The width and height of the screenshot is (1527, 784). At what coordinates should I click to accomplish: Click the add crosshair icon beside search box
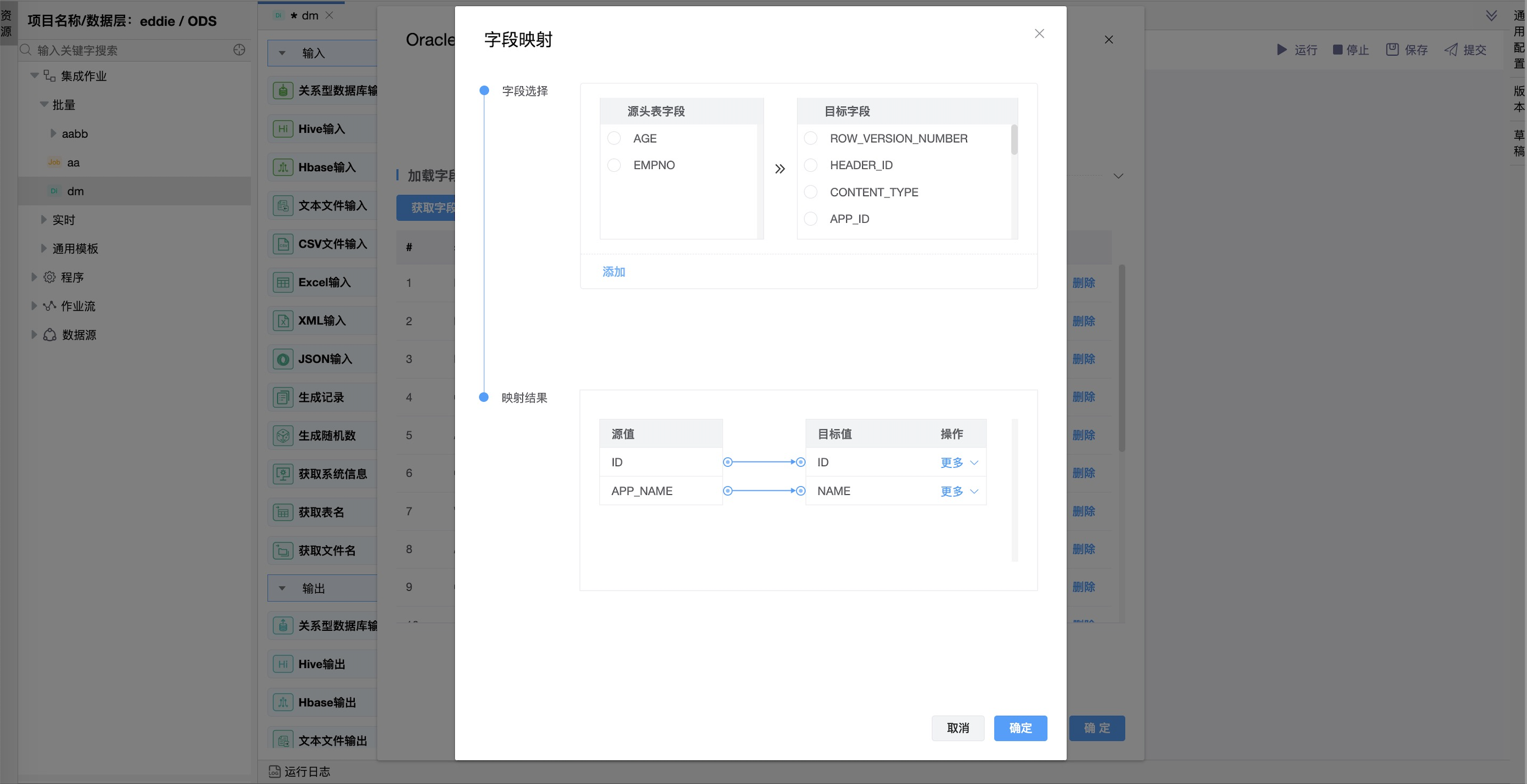click(x=239, y=50)
